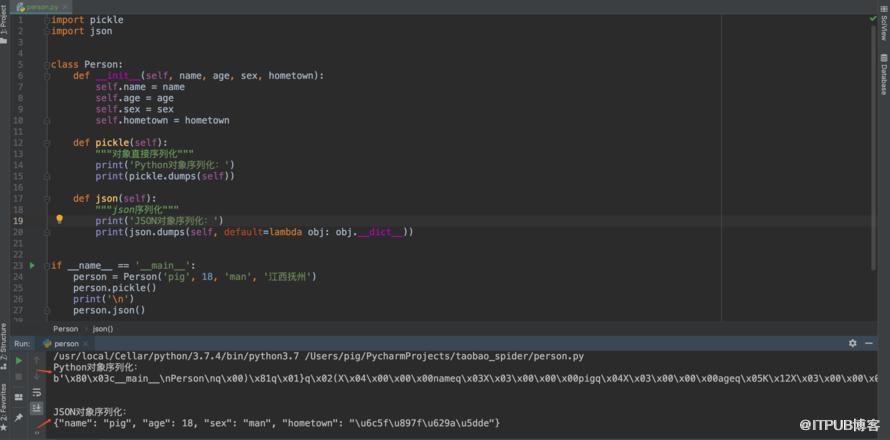Click the green inspection checkmark indicator
The image size is (890, 440).
(873, 19)
